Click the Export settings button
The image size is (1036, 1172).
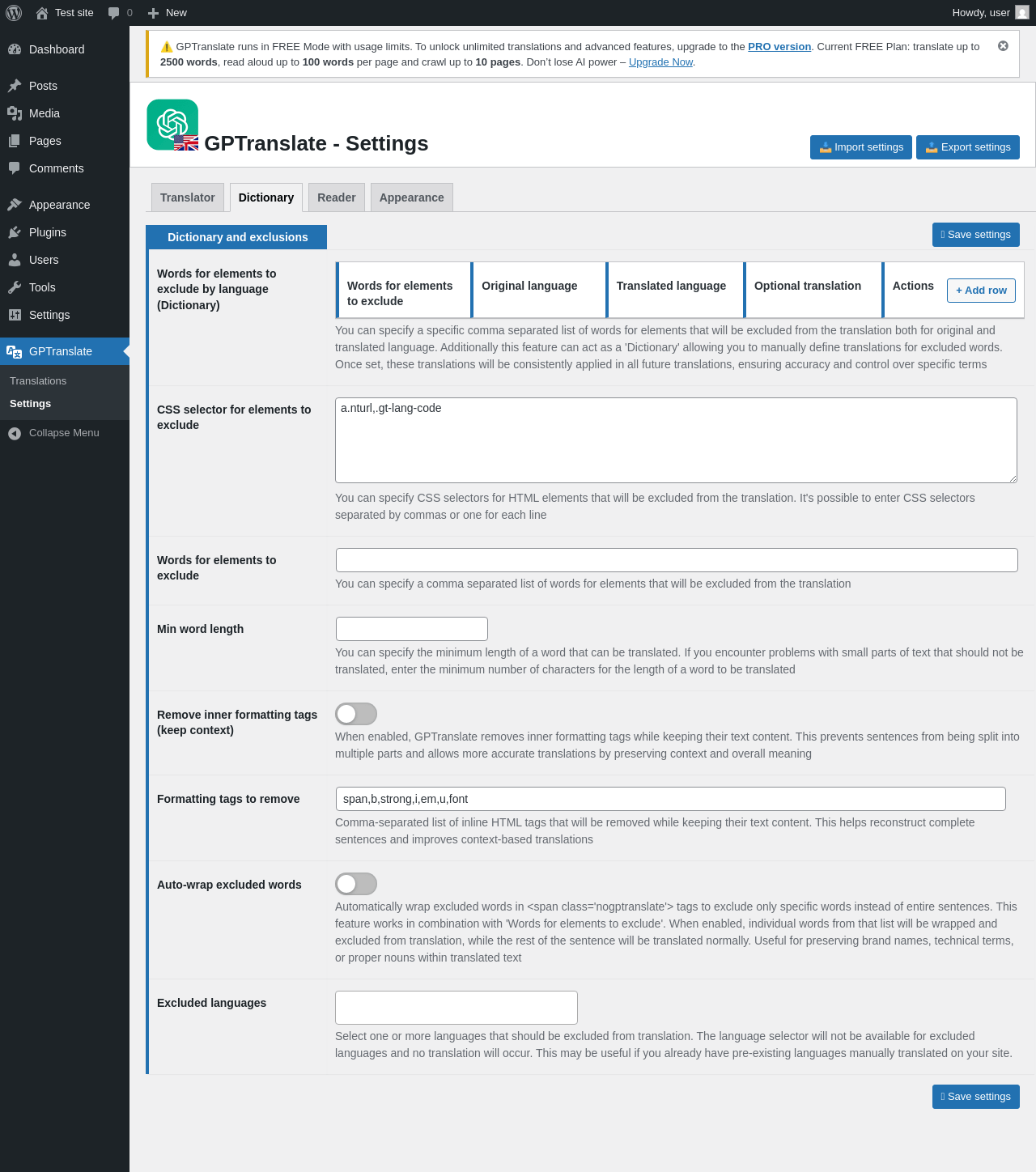coord(968,147)
